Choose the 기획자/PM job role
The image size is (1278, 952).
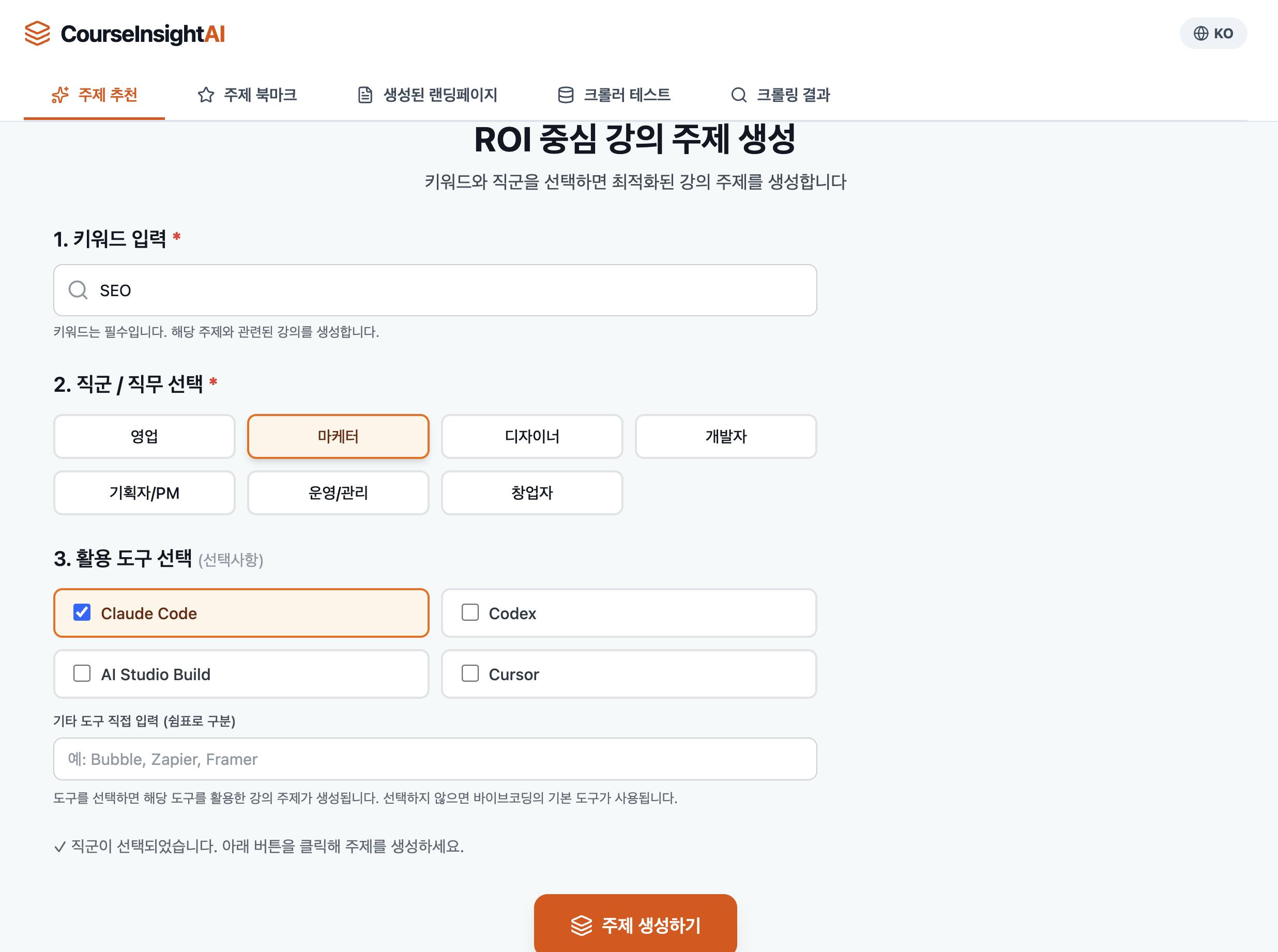144,493
